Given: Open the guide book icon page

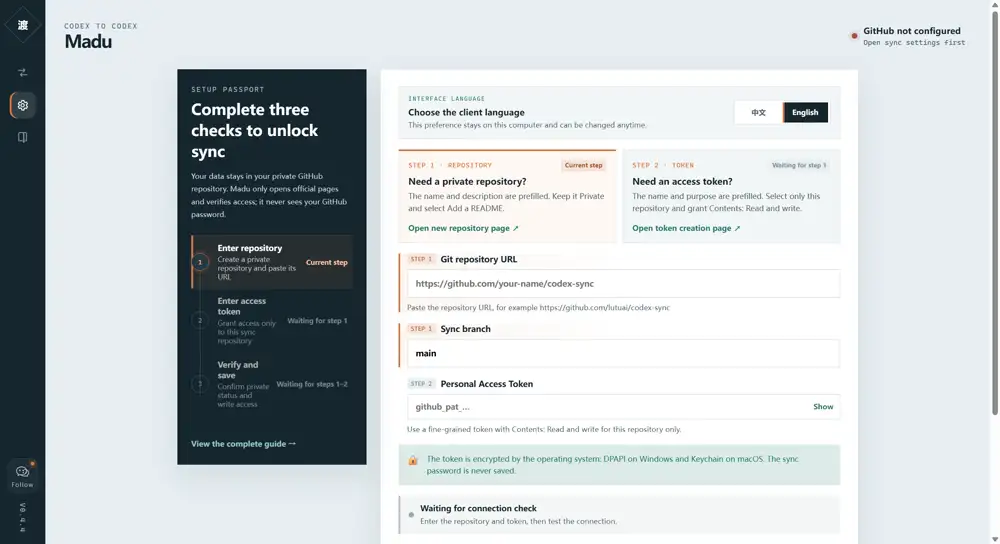Looking at the screenshot, I should 22,137.
